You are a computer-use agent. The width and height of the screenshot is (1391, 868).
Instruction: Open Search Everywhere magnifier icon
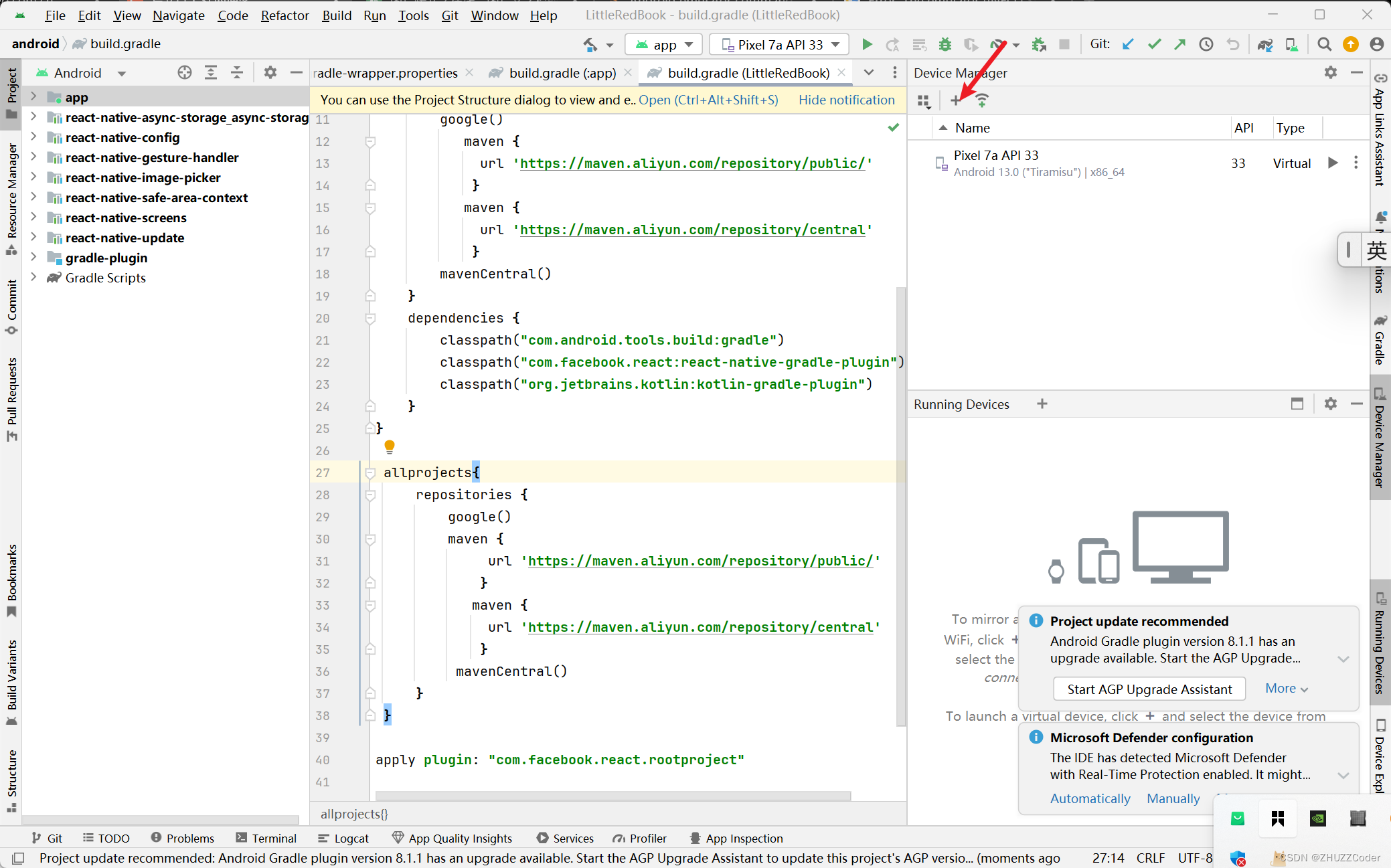[1323, 44]
